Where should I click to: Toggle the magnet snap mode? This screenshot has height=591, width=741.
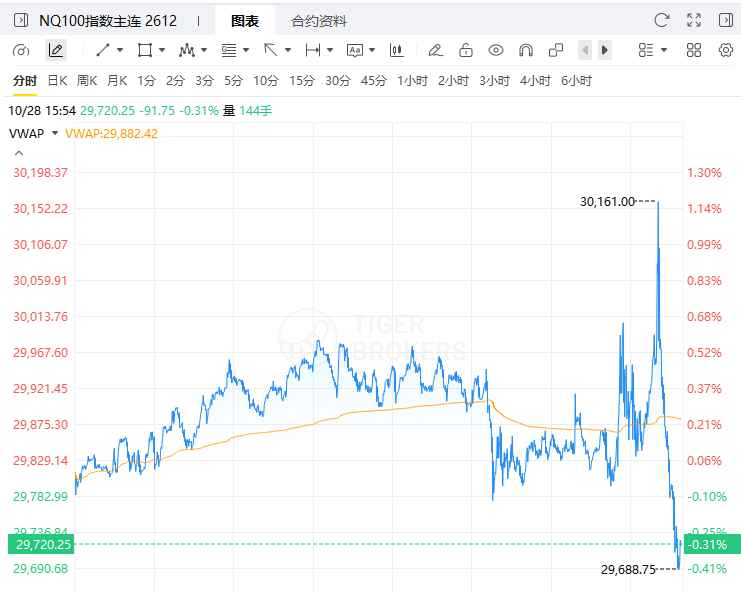click(x=526, y=50)
